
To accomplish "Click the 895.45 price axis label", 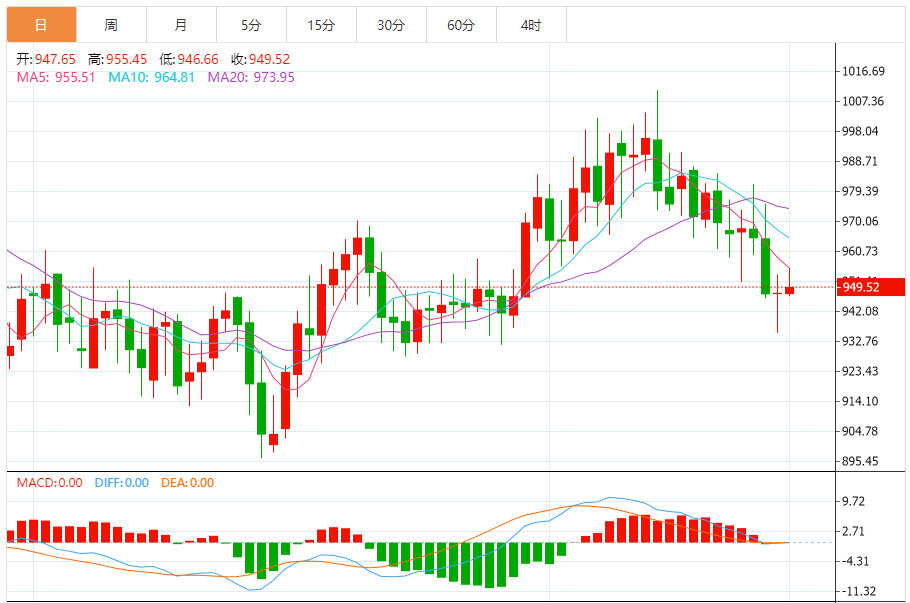I will coord(861,461).
